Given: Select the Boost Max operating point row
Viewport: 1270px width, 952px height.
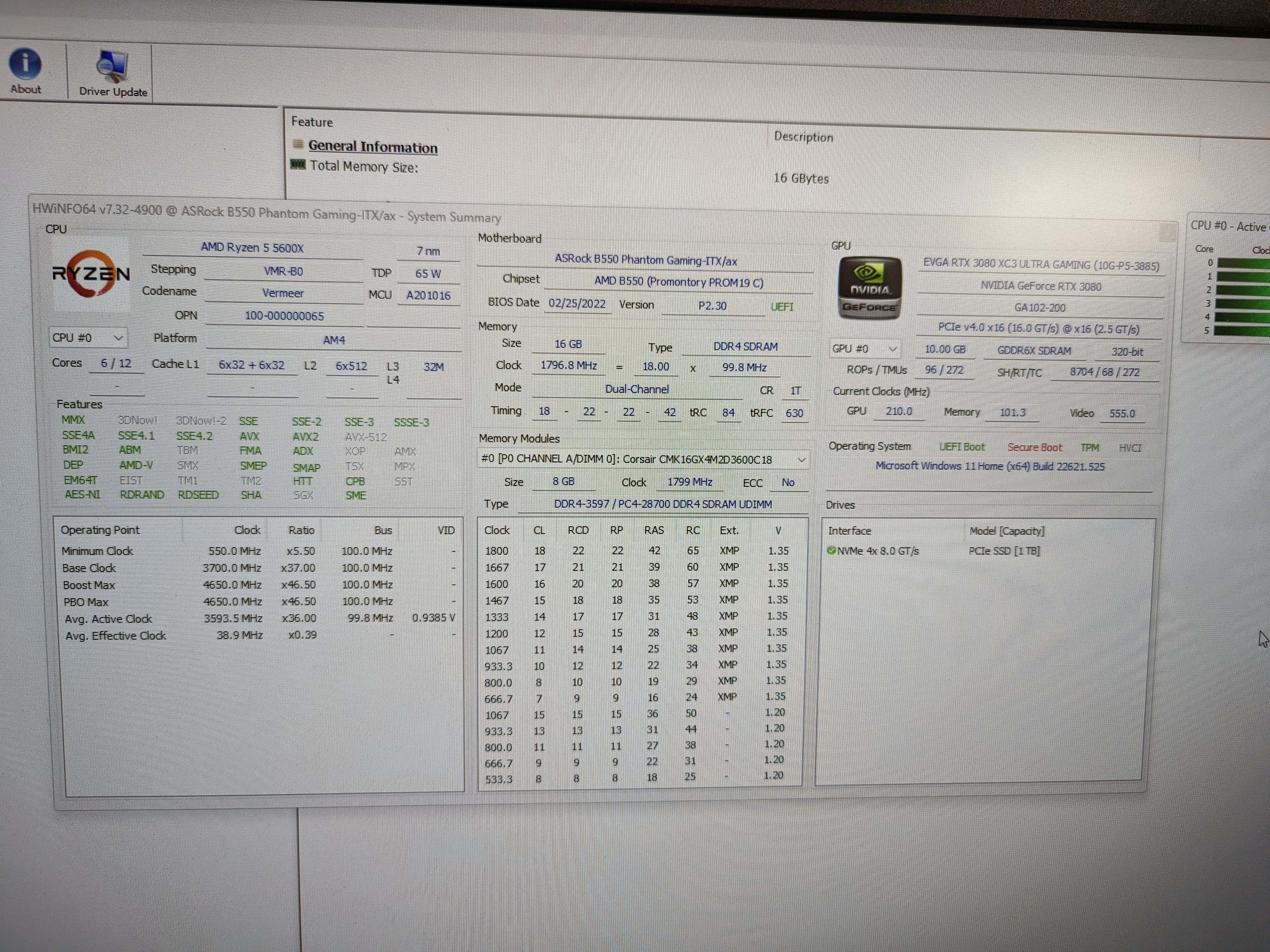Looking at the screenshot, I should coord(260,585).
